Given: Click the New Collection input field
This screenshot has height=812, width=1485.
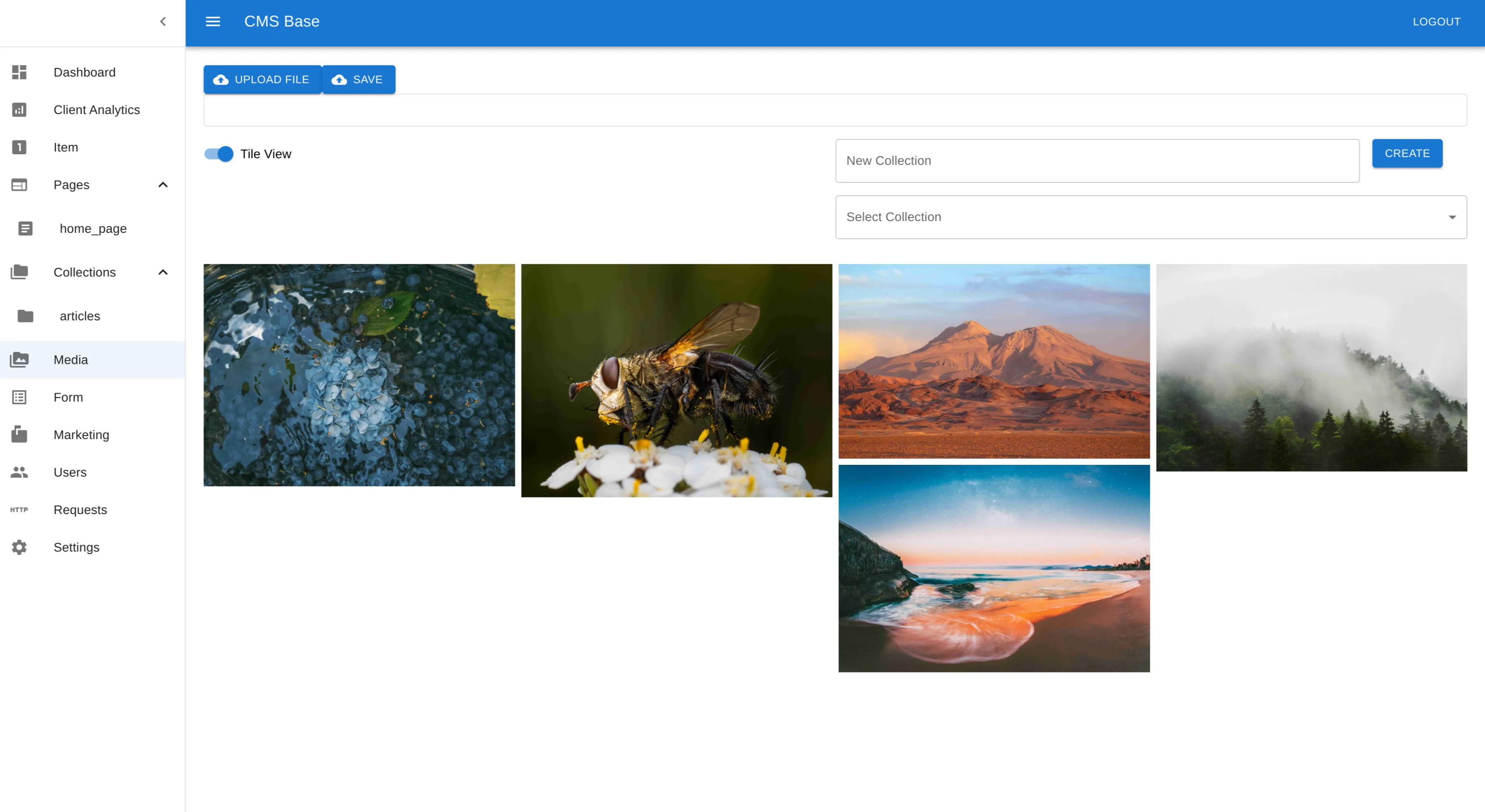Looking at the screenshot, I should (x=1096, y=161).
